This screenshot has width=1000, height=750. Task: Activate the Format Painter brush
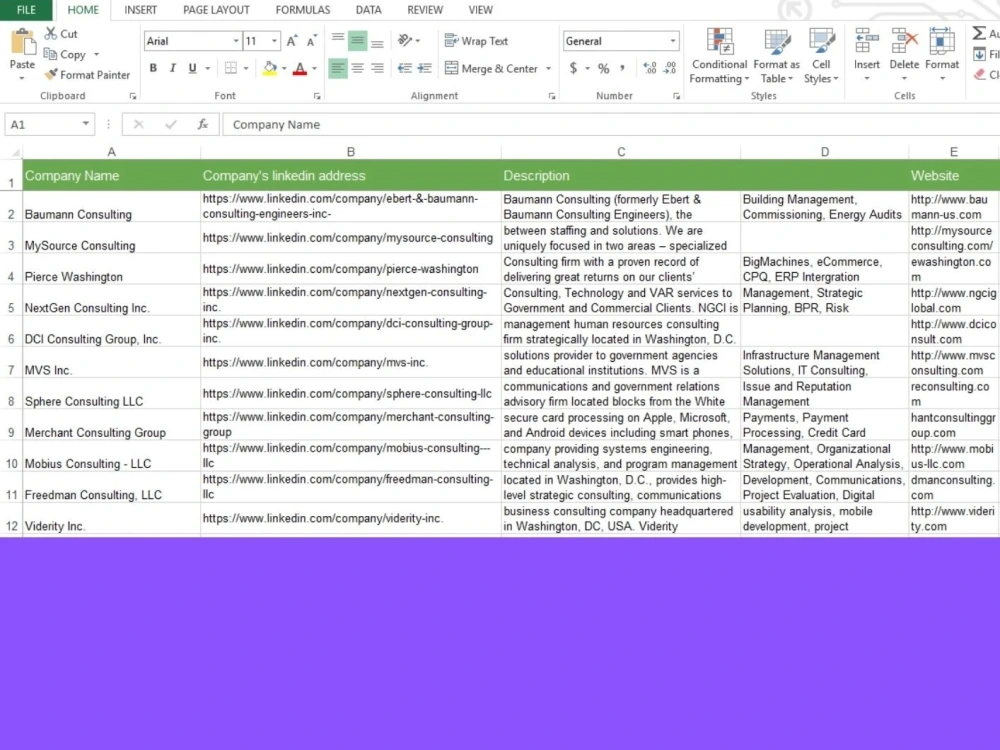(51, 75)
